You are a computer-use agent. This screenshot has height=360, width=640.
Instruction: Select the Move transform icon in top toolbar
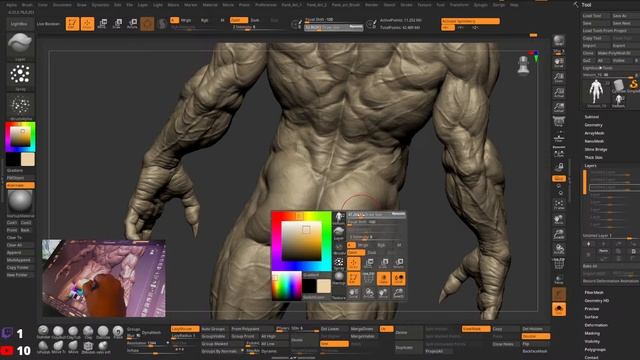(x=102, y=24)
